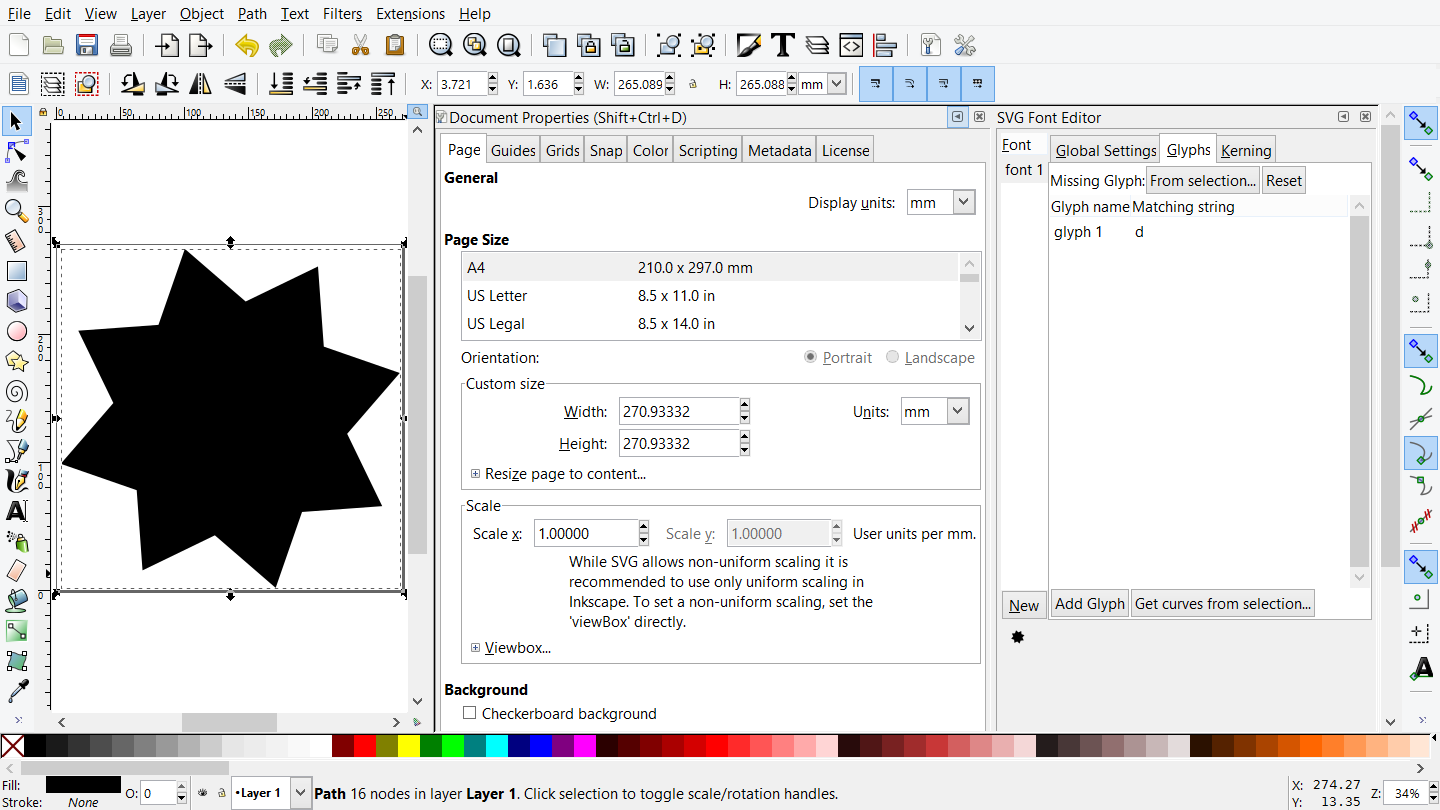Click Get curves from selection
The image size is (1440, 810).
pyautogui.click(x=1222, y=603)
